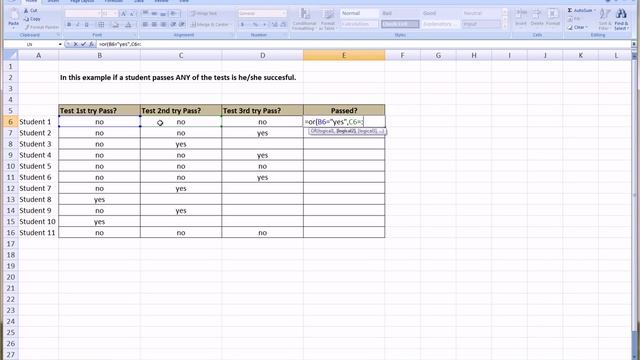Set Top Align for the cell
The image size is (640, 360).
click(x=145, y=13)
